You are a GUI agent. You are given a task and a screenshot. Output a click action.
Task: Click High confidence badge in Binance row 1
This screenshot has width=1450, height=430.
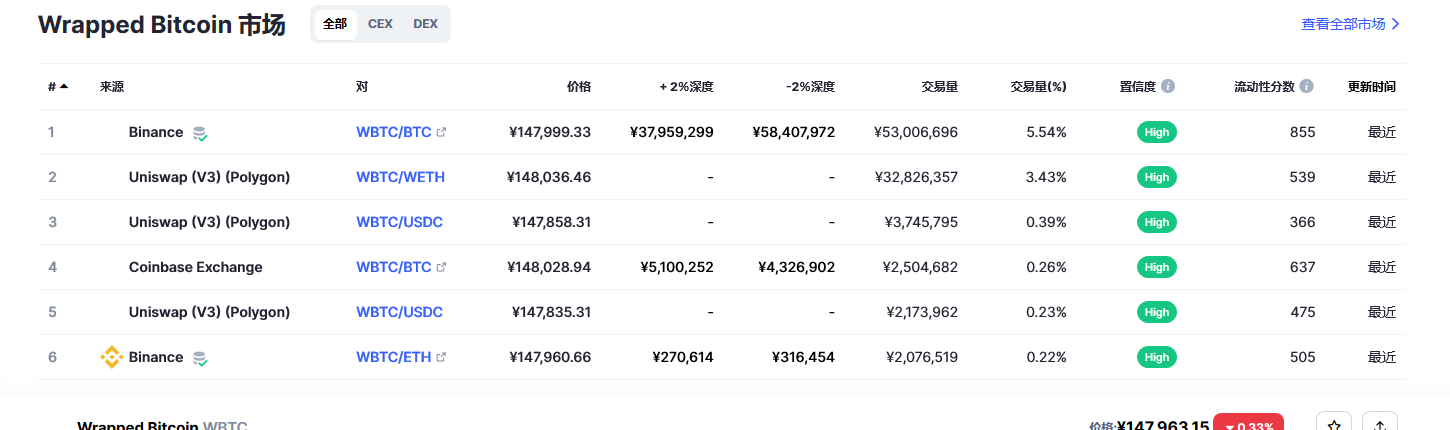pos(1157,132)
